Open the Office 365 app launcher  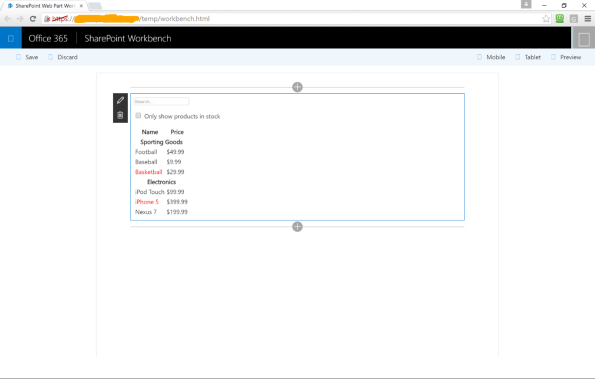11,38
